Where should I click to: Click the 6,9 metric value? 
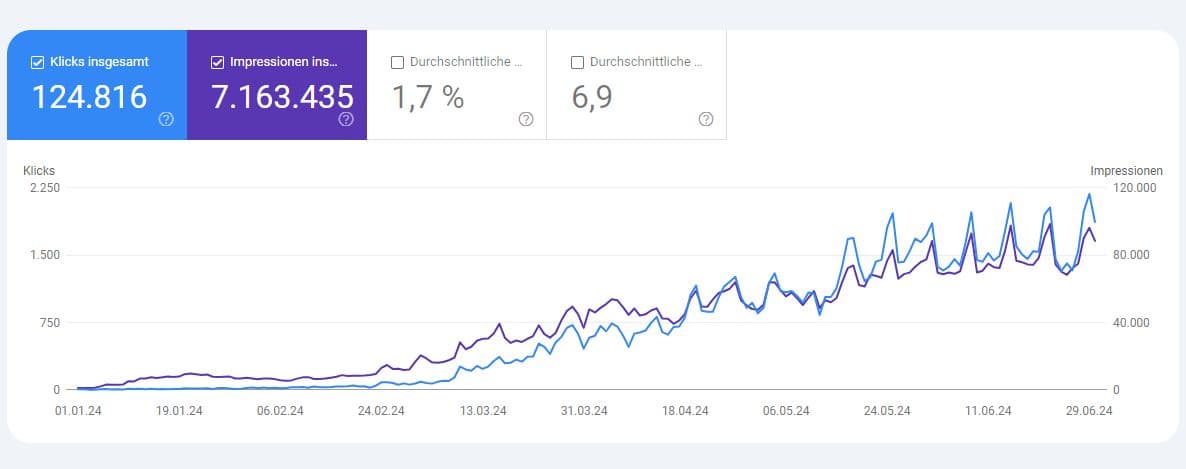[x=591, y=97]
